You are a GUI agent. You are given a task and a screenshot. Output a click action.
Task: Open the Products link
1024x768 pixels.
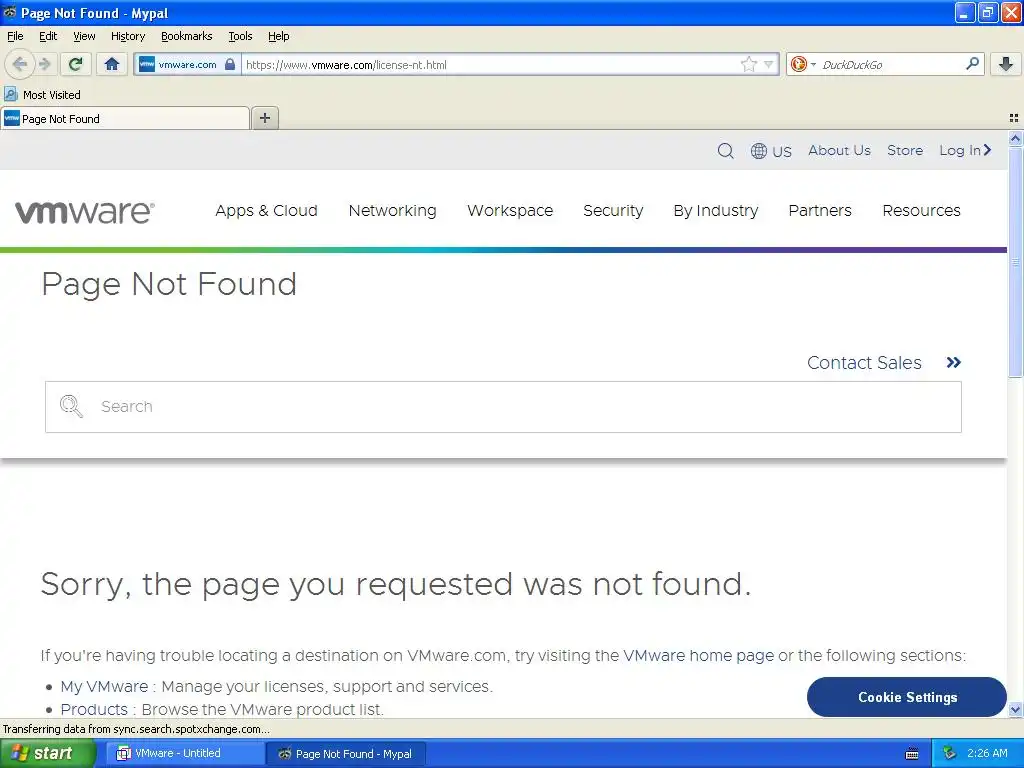pos(94,709)
